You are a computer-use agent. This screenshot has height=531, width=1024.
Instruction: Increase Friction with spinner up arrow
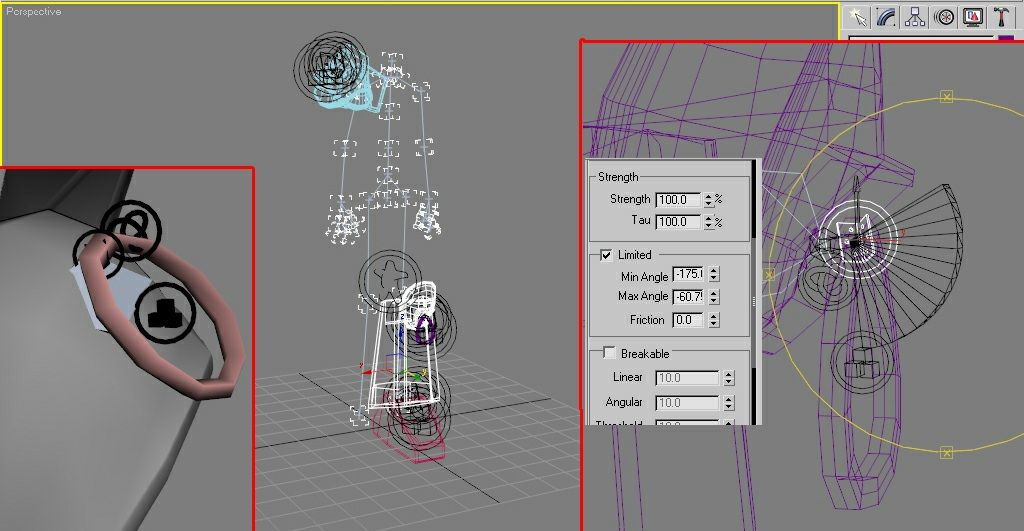(714, 316)
